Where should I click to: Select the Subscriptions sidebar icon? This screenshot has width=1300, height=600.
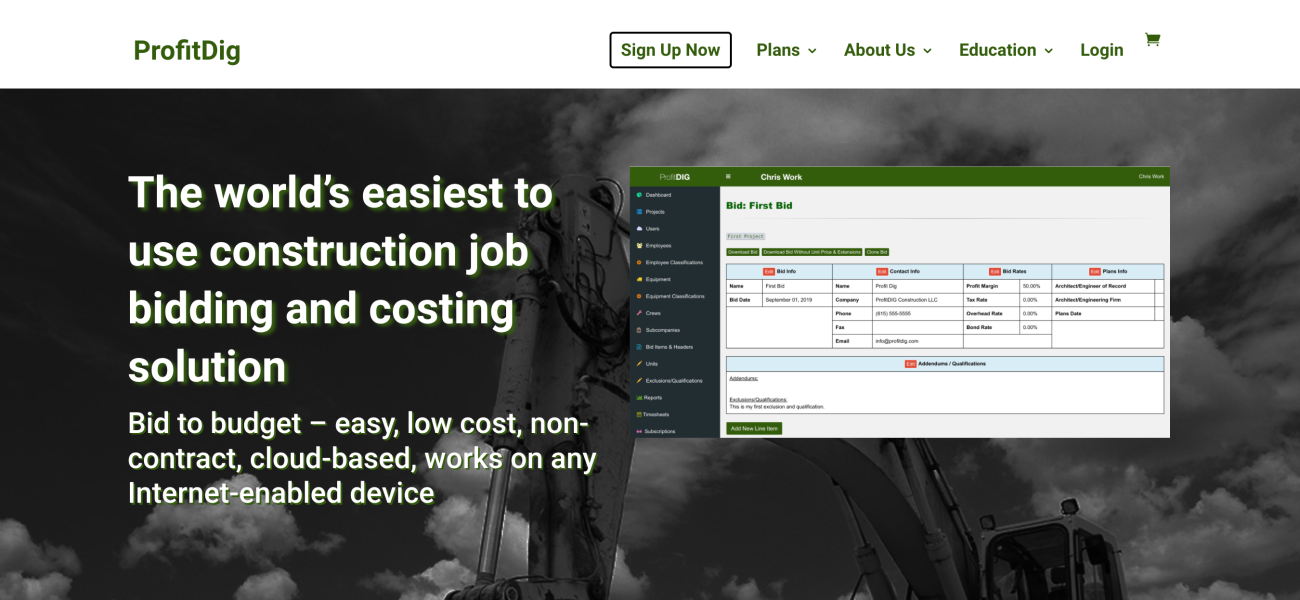639,431
